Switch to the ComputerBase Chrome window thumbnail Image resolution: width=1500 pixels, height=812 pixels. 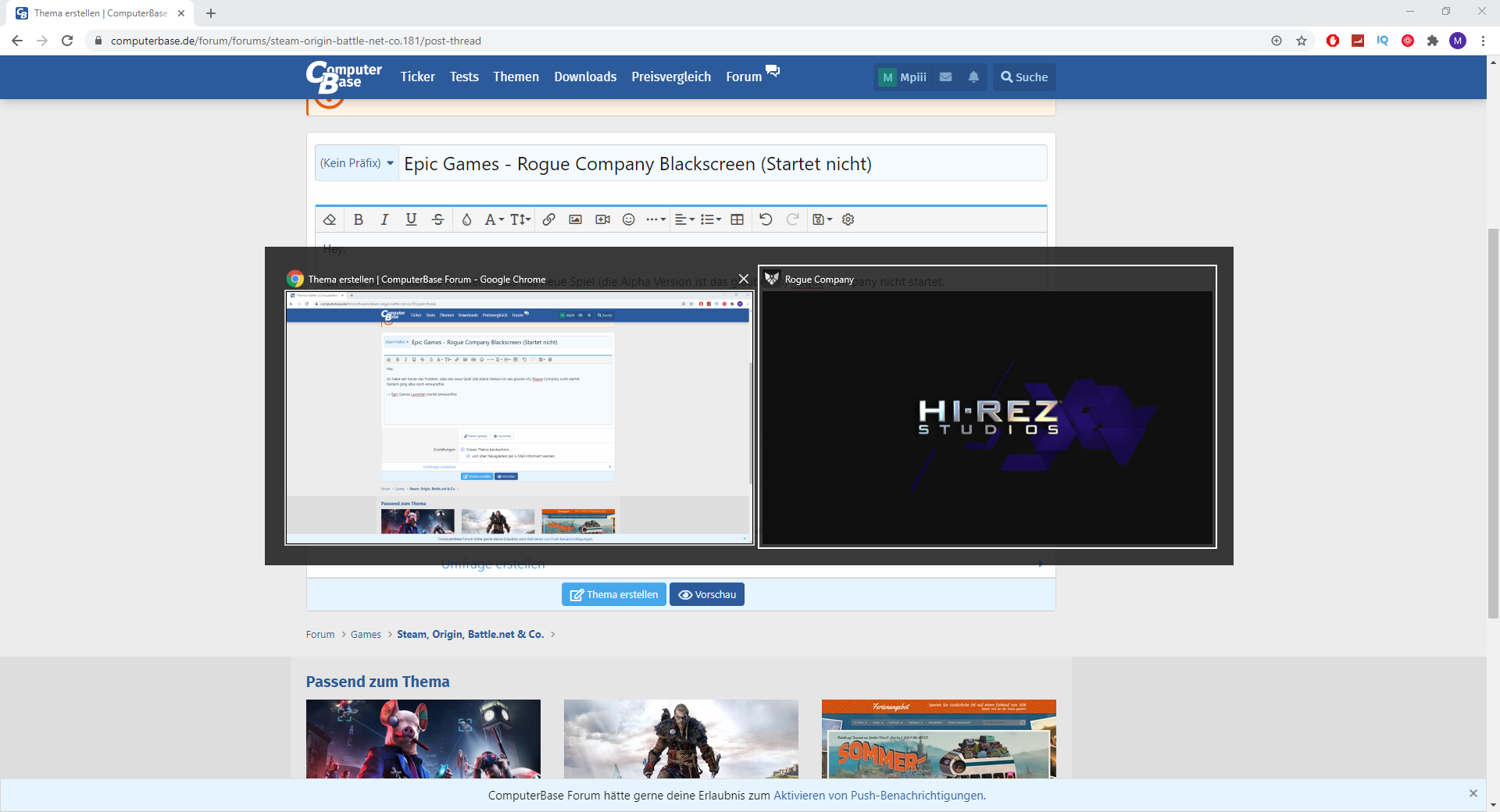click(x=519, y=418)
